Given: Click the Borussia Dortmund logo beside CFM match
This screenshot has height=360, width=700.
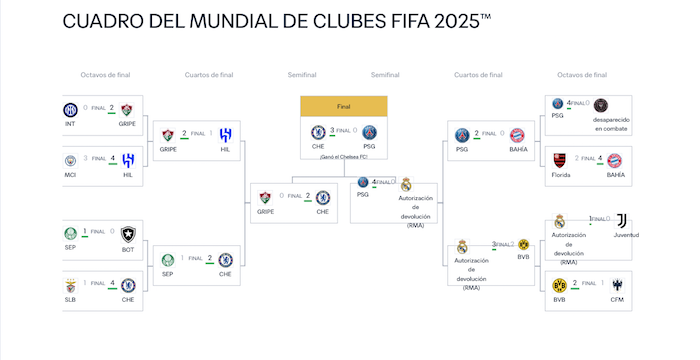Looking at the screenshot, I should 559,285.
